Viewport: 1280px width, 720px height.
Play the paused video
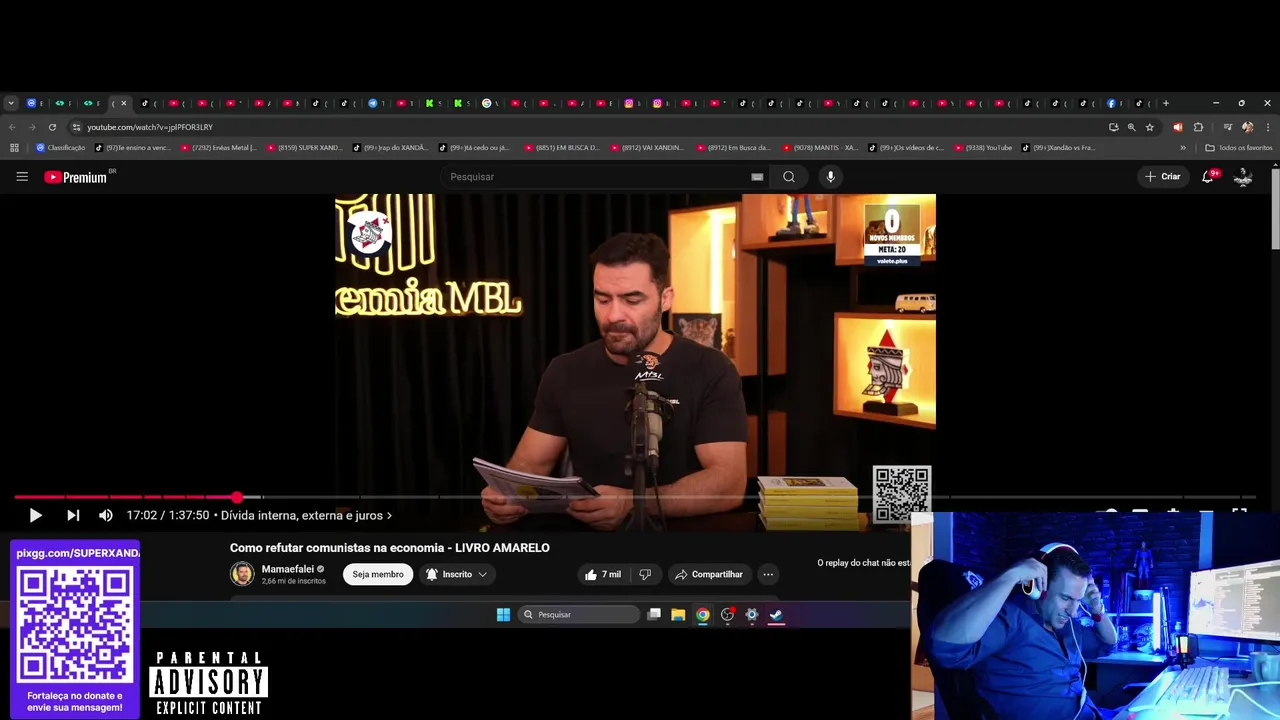click(x=35, y=515)
